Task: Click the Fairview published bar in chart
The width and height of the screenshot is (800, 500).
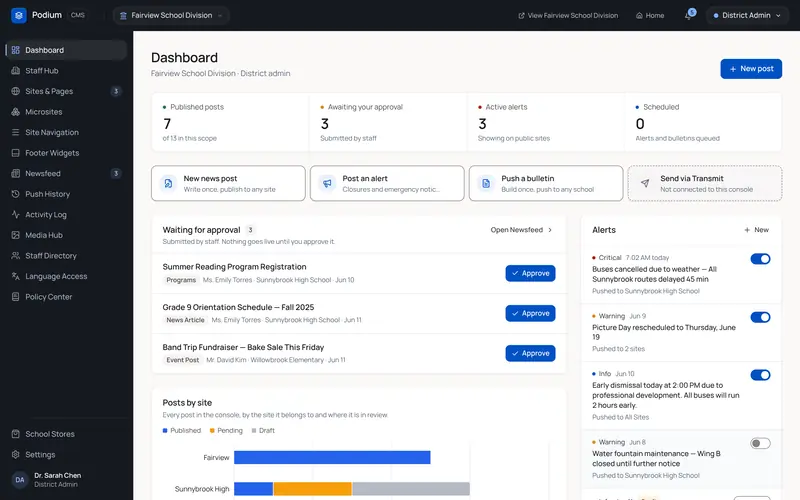Action: tap(332, 458)
